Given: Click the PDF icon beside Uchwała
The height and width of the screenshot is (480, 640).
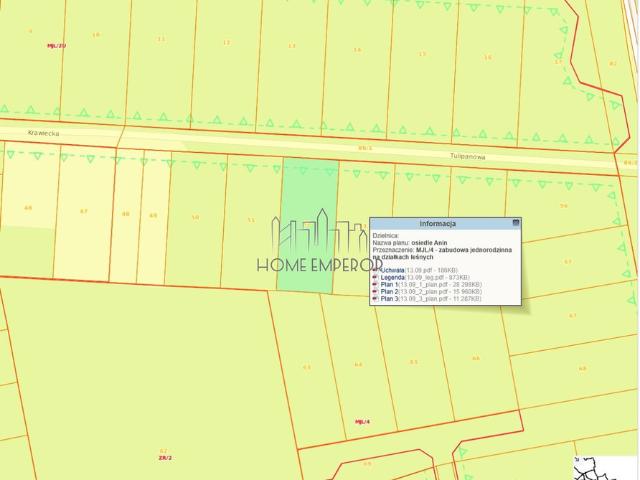Looking at the screenshot, I should click(375, 270).
